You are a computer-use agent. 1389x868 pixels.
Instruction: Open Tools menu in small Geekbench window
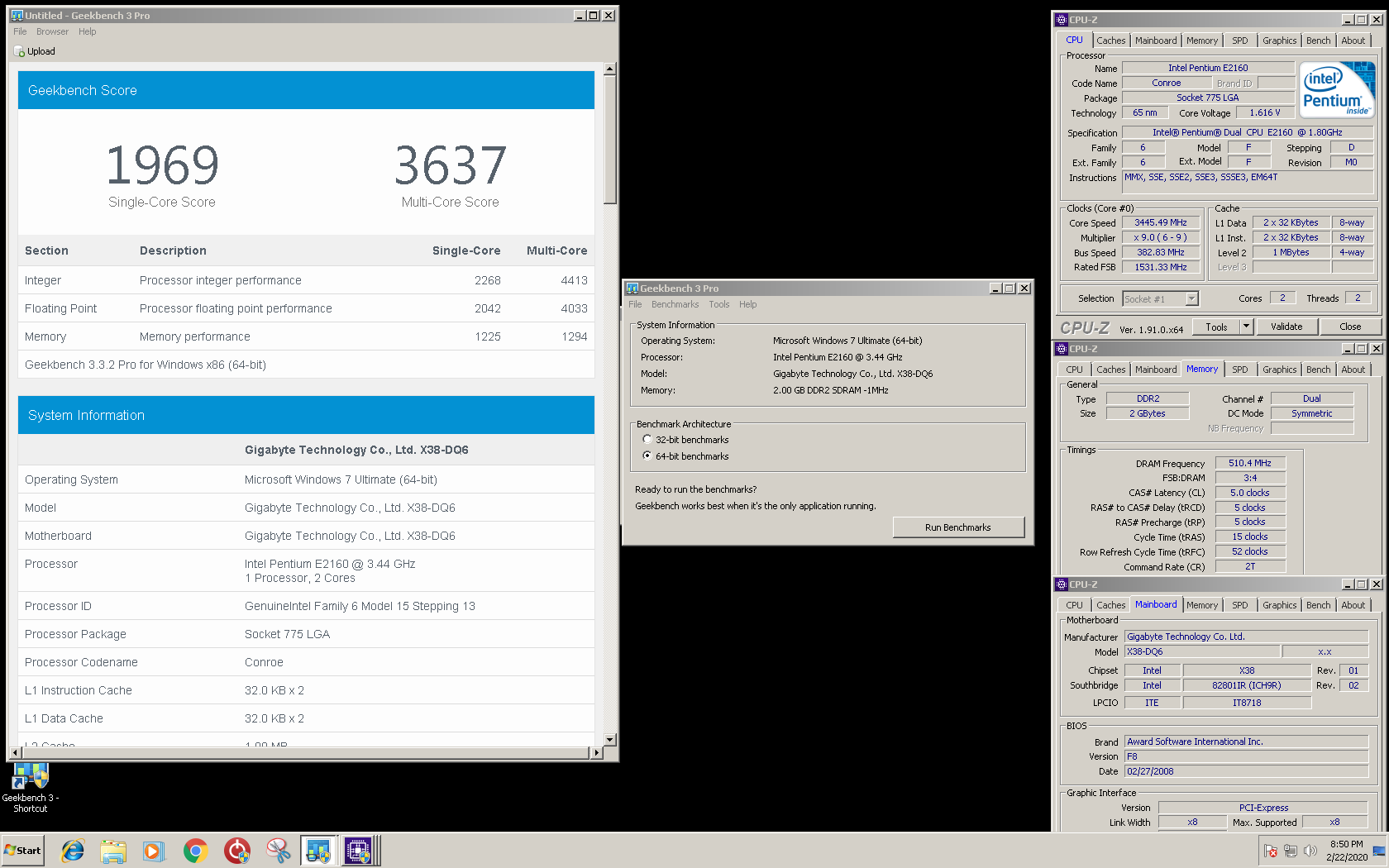(x=718, y=304)
